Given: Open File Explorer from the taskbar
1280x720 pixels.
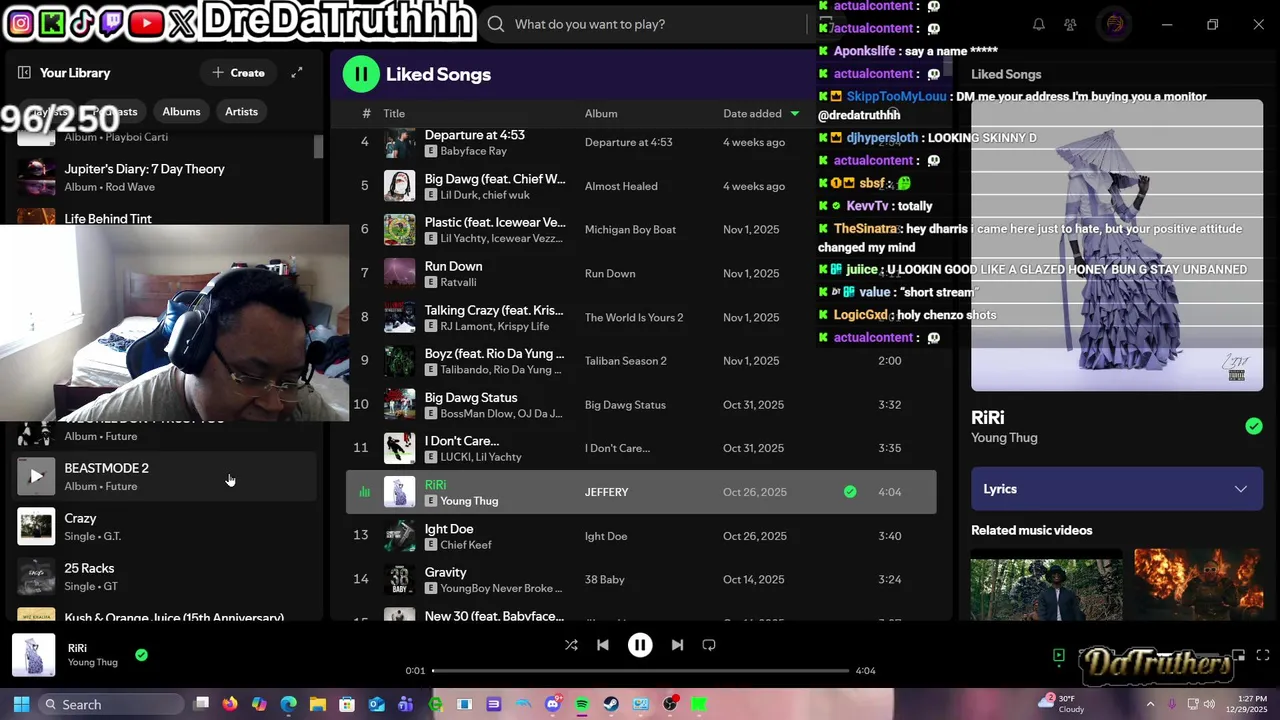Looking at the screenshot, I should tap(318, 704).
